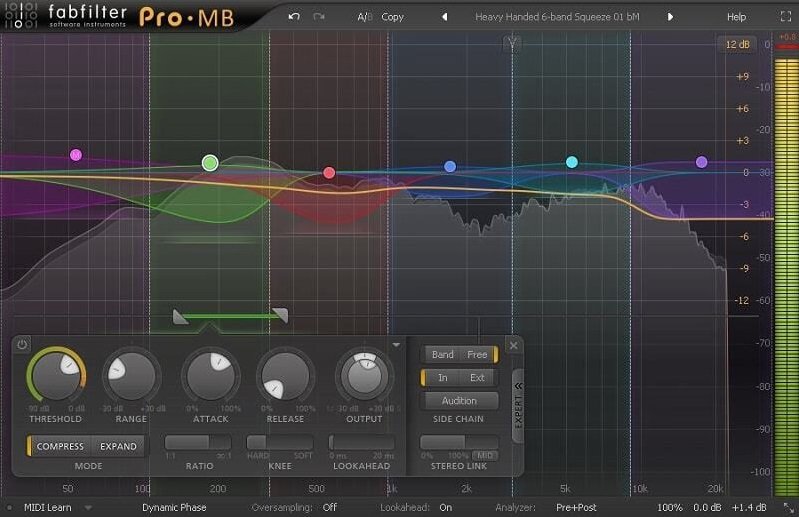Image resolution: width=799 pixels, height=517 pixels.
Task: Click the Range knob
Action: 131,376
